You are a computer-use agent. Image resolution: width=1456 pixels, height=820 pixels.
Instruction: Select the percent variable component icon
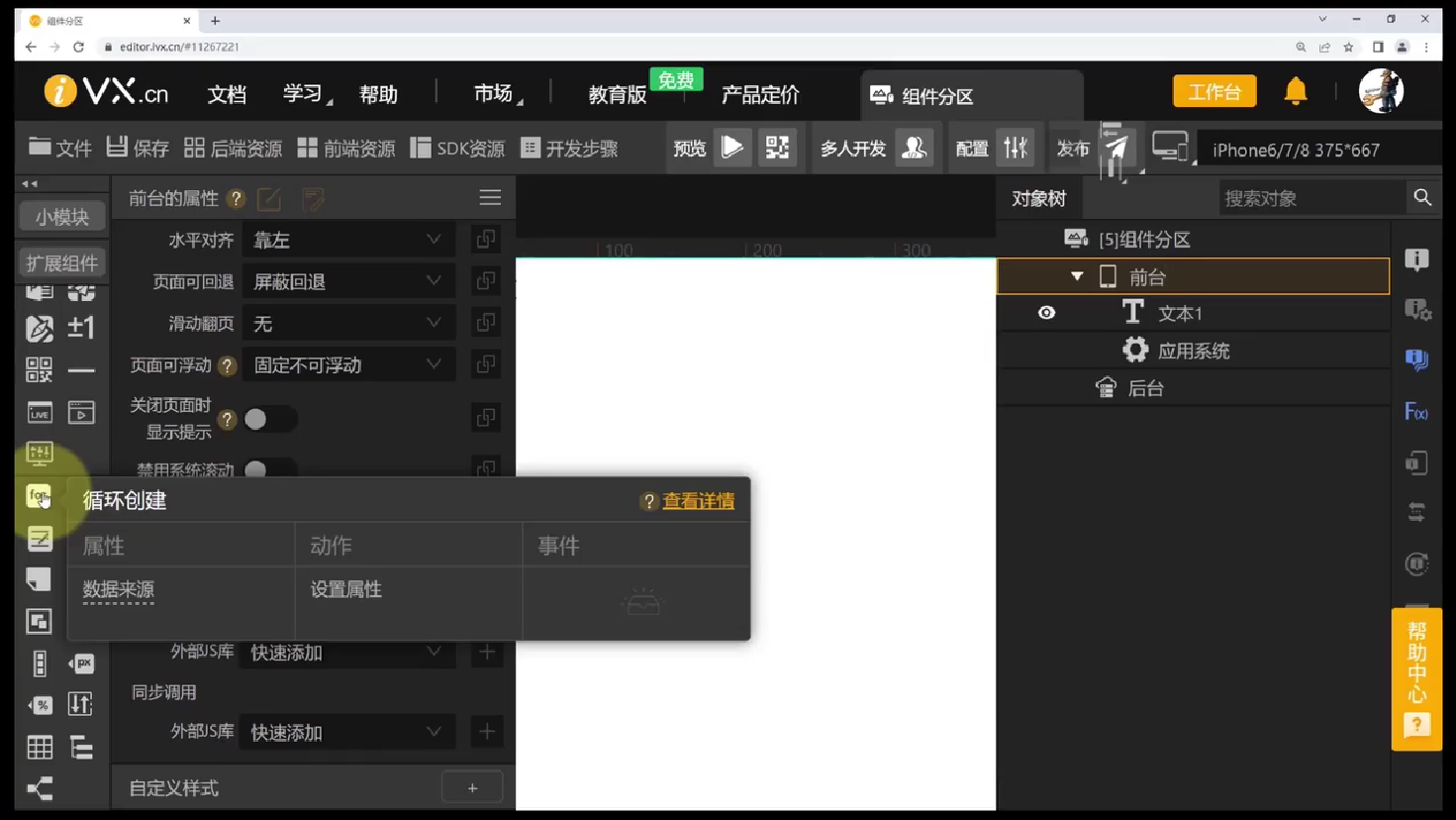click(x=40, y=705)
